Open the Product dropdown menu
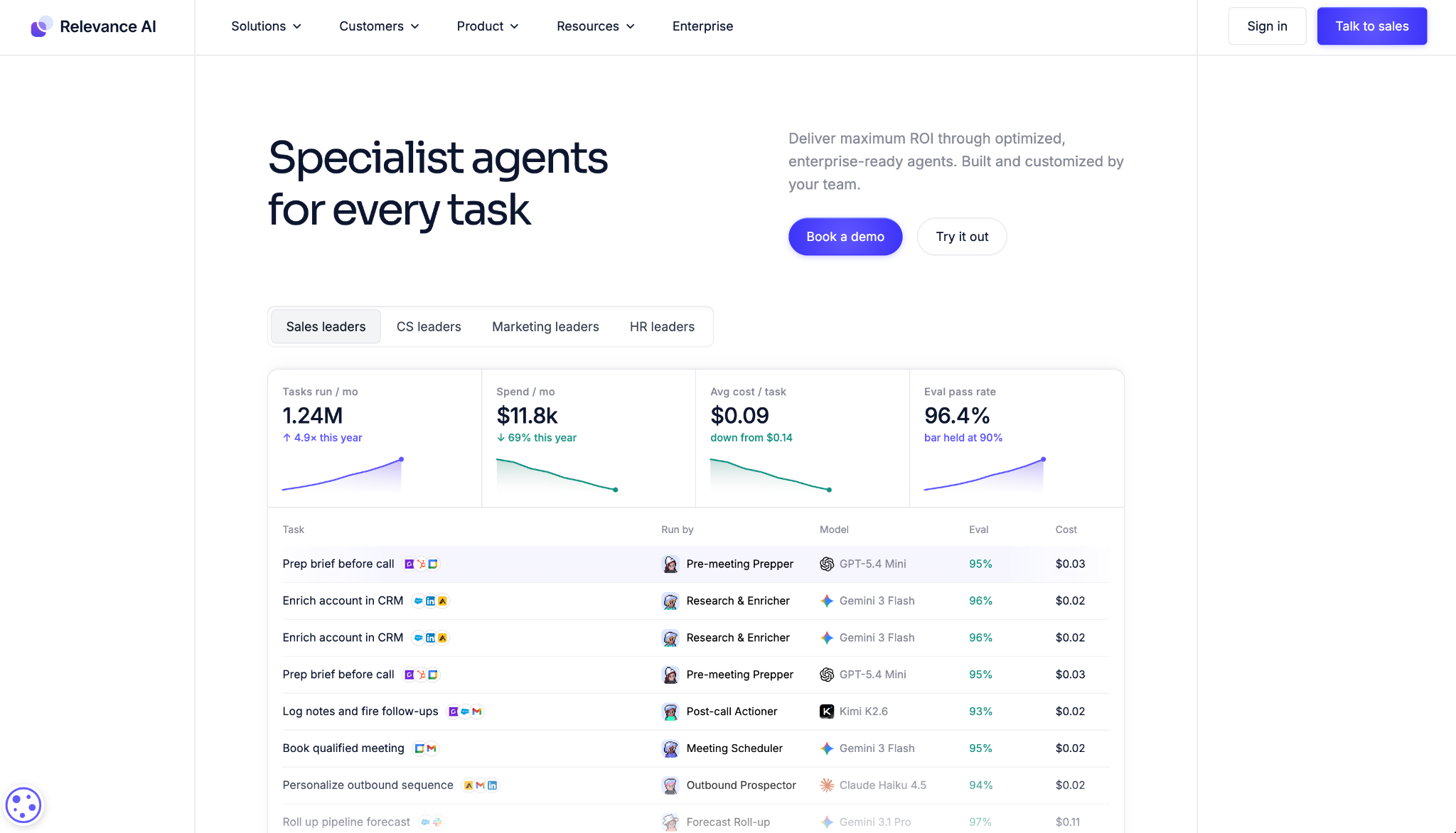Screen dimensions: 1456x833 [488, 26]
